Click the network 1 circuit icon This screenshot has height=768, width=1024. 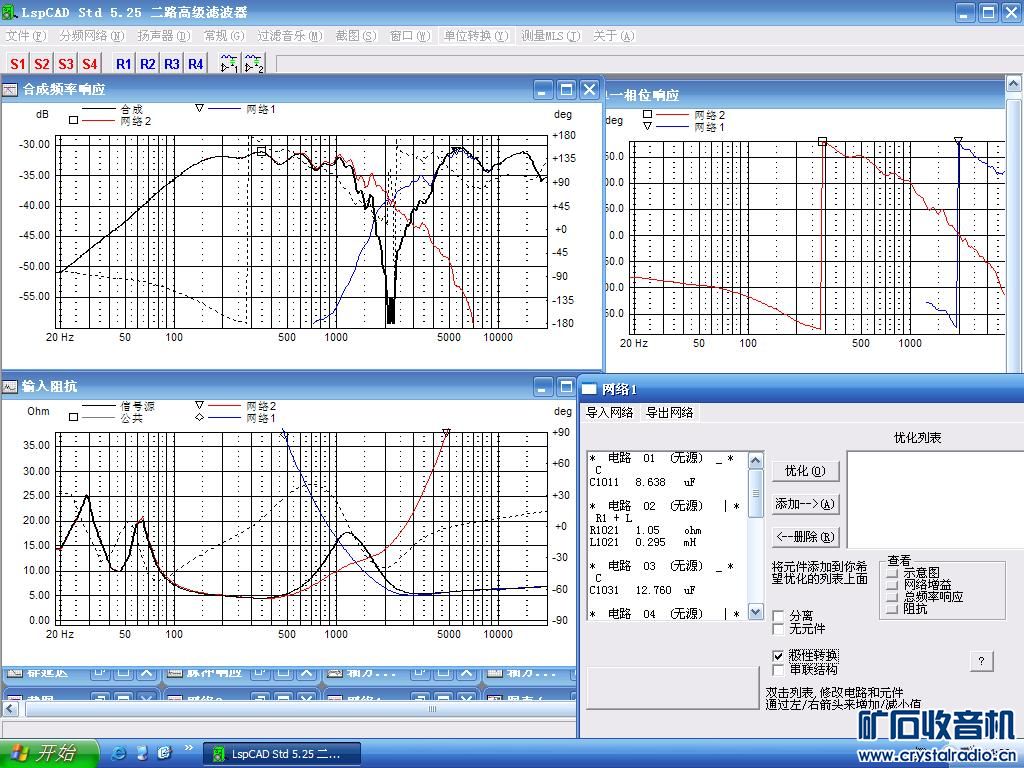click(229, 64)
